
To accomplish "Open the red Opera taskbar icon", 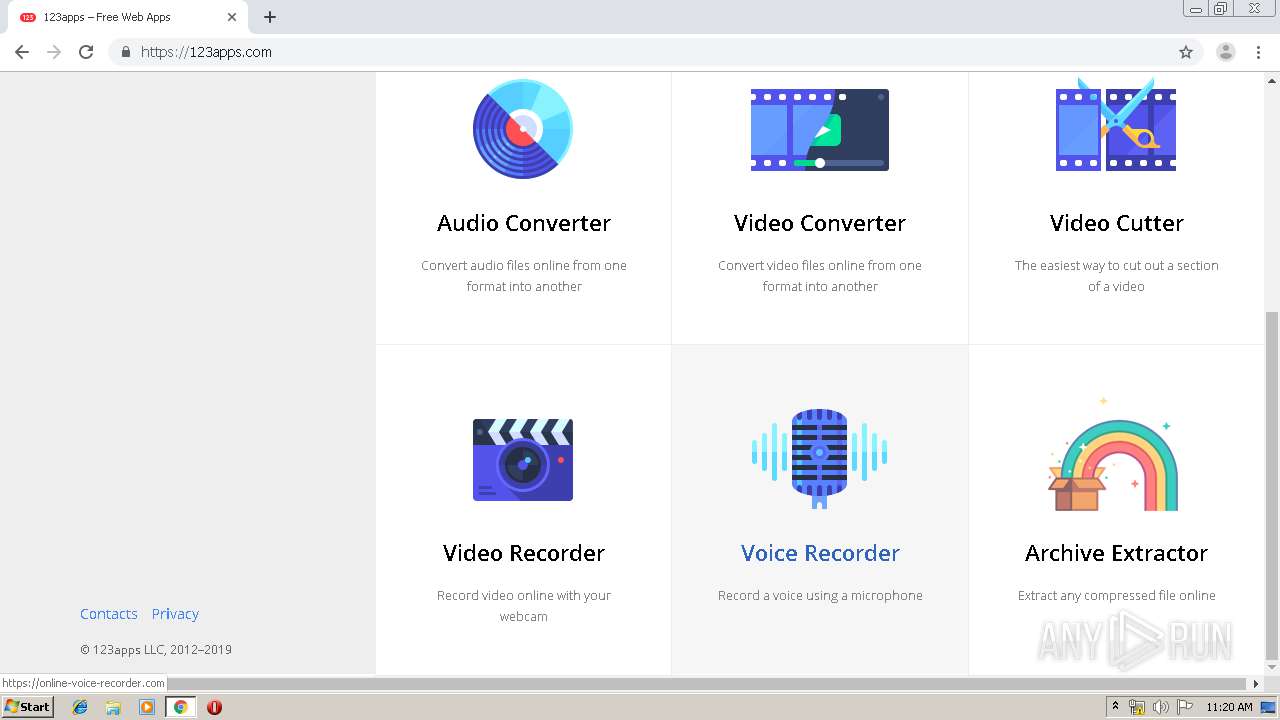I will point(214,707).
